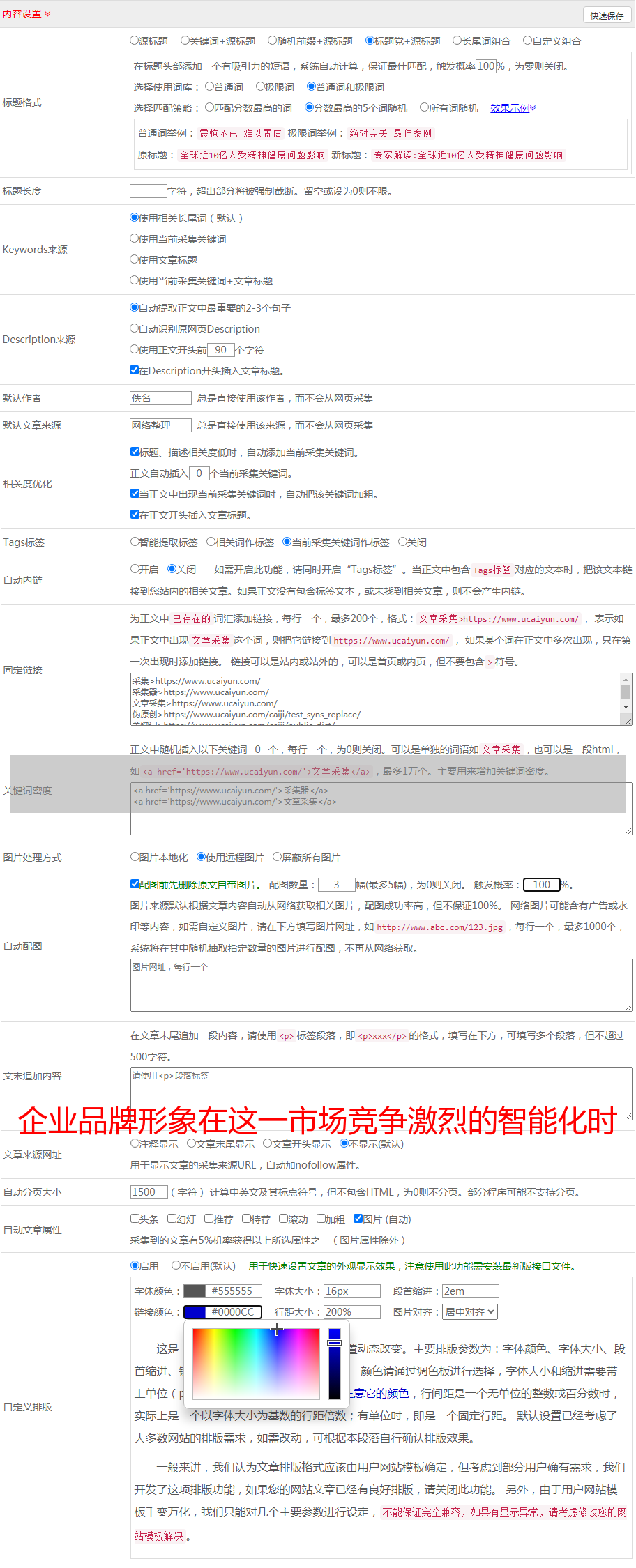Choose 标题党+源标题 option

click(370, 40)
